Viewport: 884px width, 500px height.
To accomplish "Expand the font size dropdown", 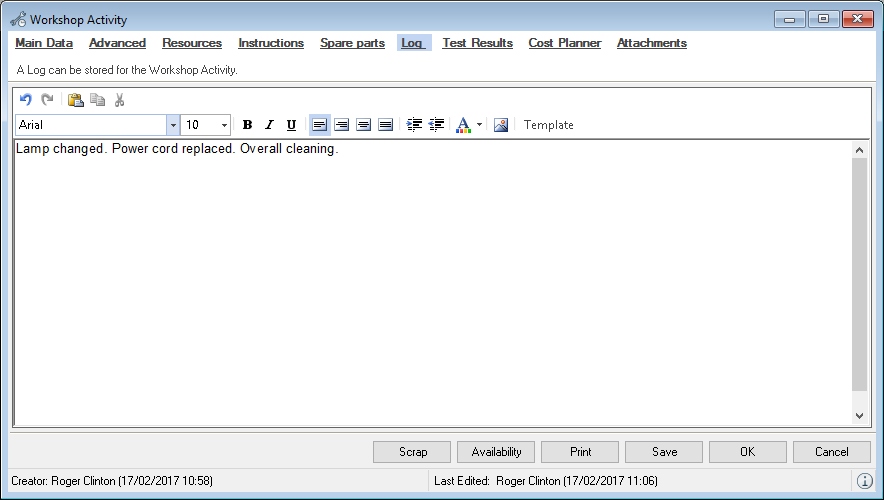I will 223,125.
